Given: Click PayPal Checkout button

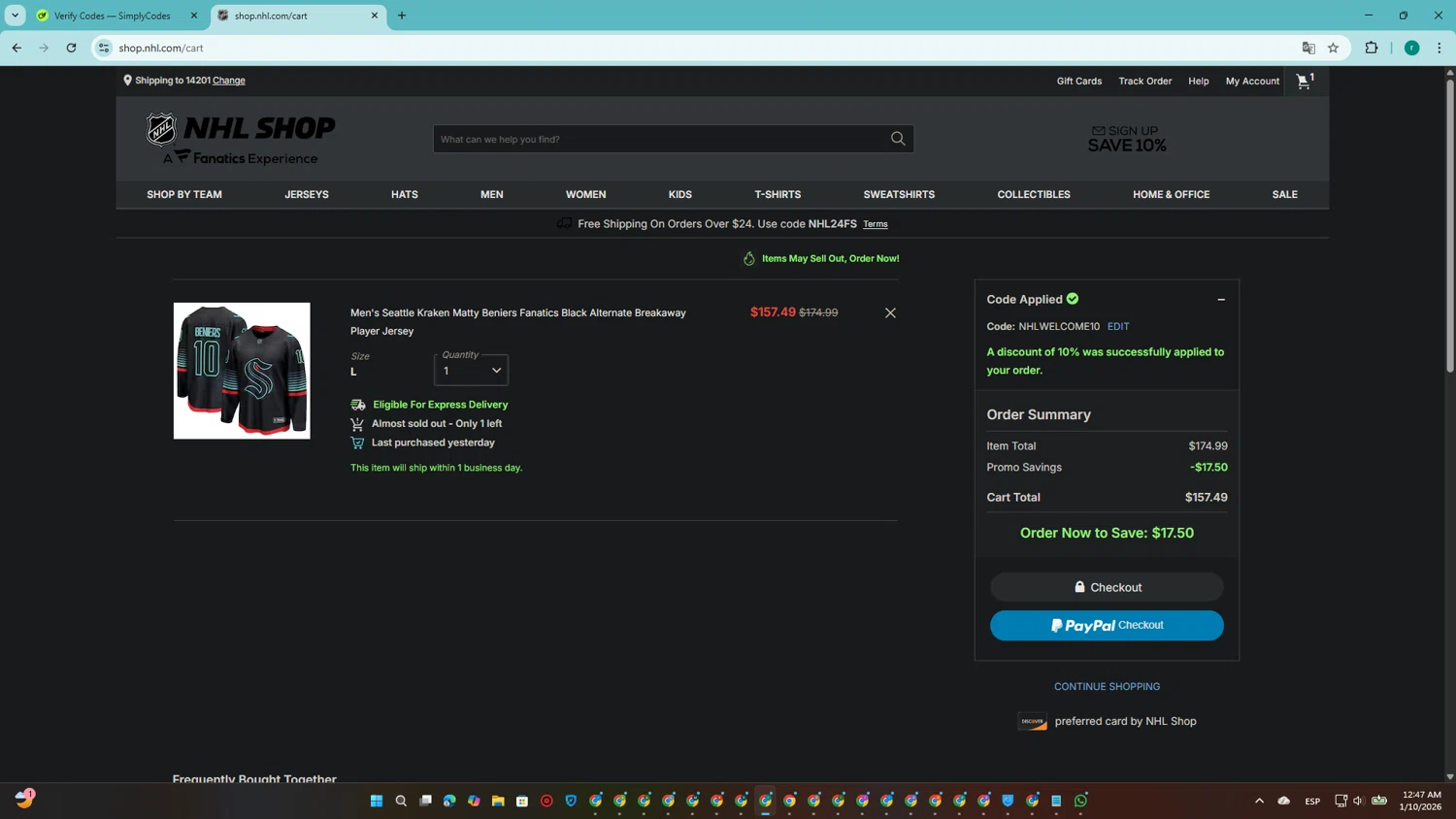Looking at the screenshot, I should click(x=1107, y=625).
